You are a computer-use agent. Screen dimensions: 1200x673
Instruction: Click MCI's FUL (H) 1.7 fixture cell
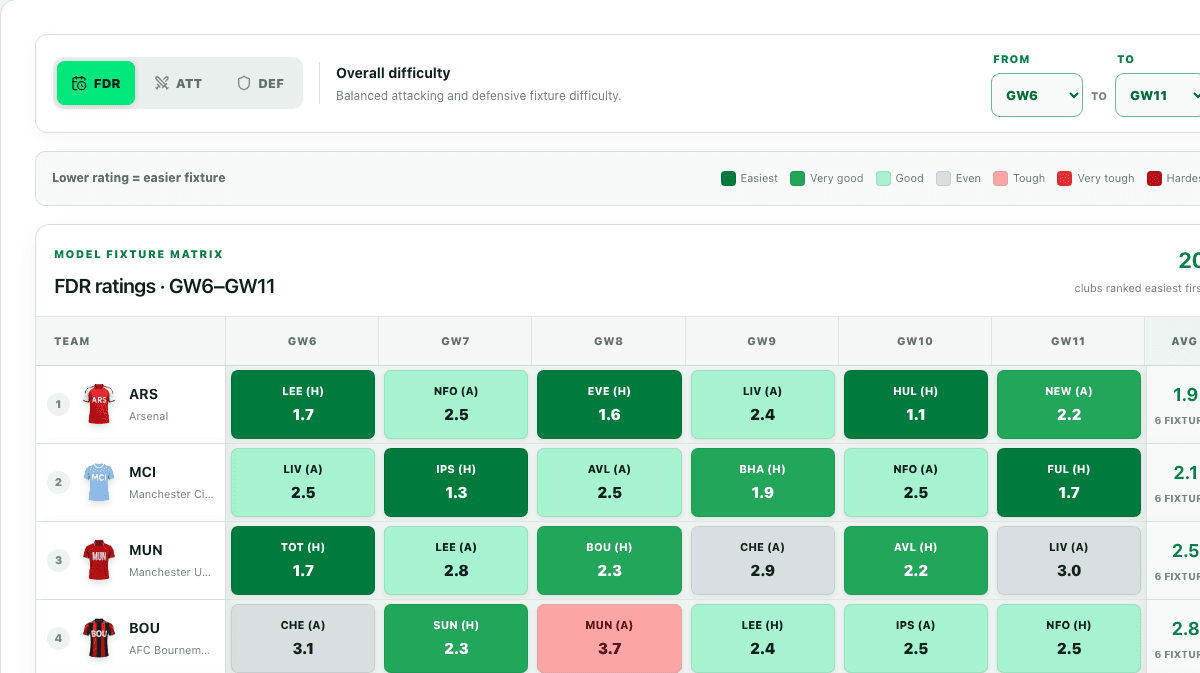(1069, 482)
